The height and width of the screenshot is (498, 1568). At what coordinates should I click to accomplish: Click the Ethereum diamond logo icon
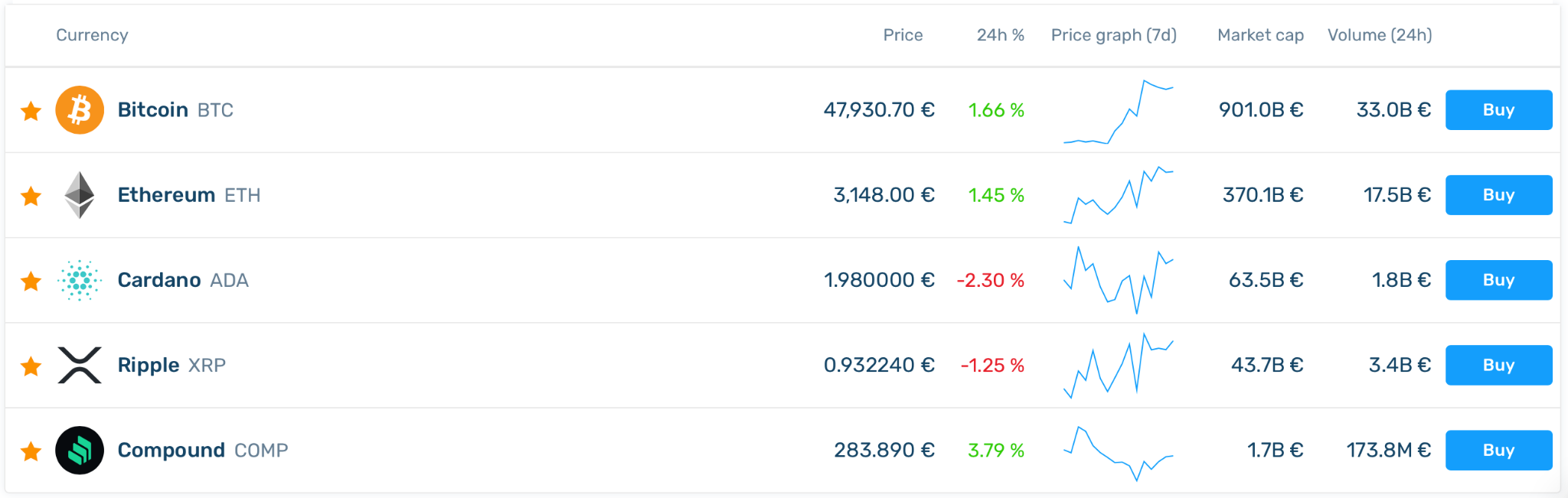tap(80, 195)
